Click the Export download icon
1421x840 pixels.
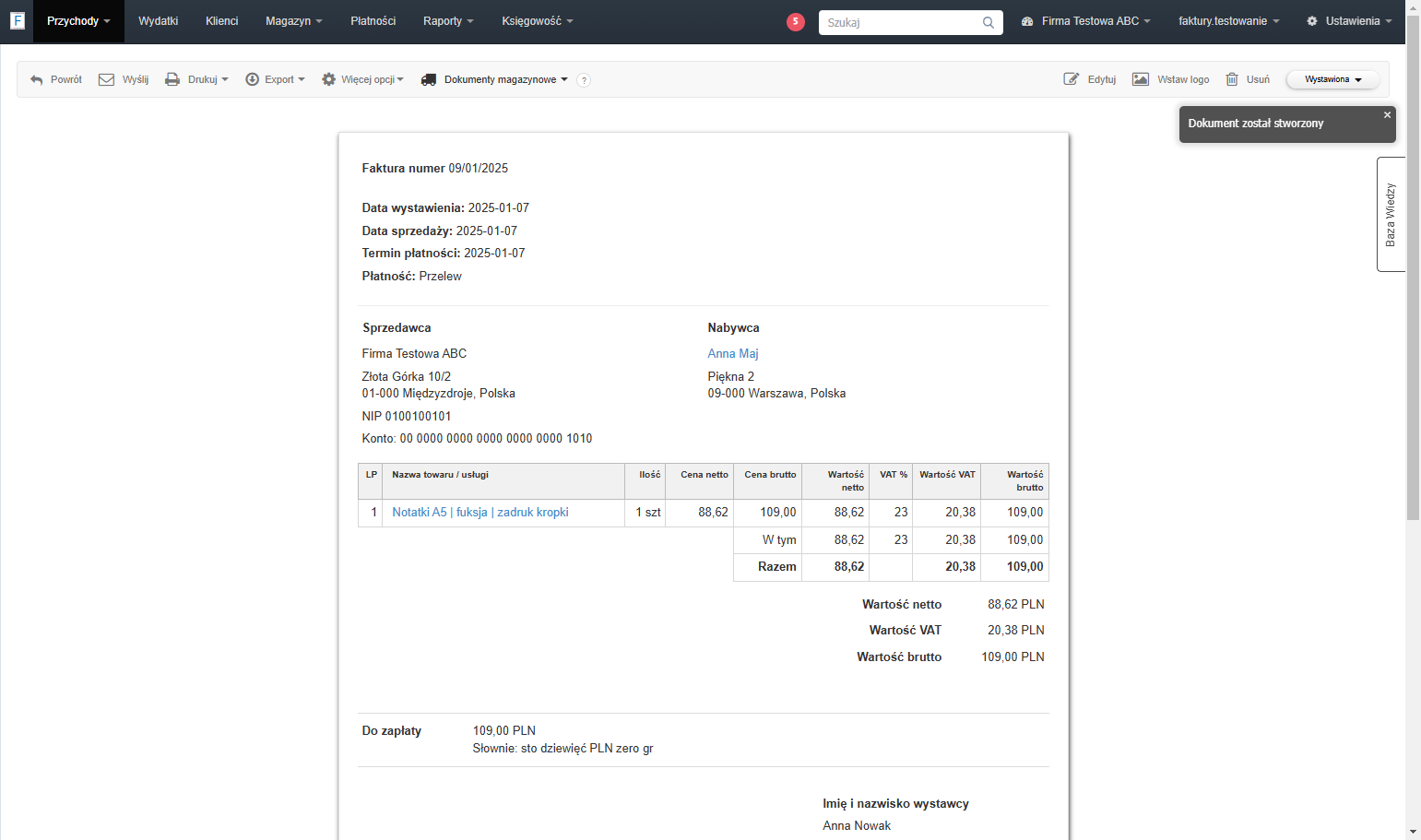252,80
